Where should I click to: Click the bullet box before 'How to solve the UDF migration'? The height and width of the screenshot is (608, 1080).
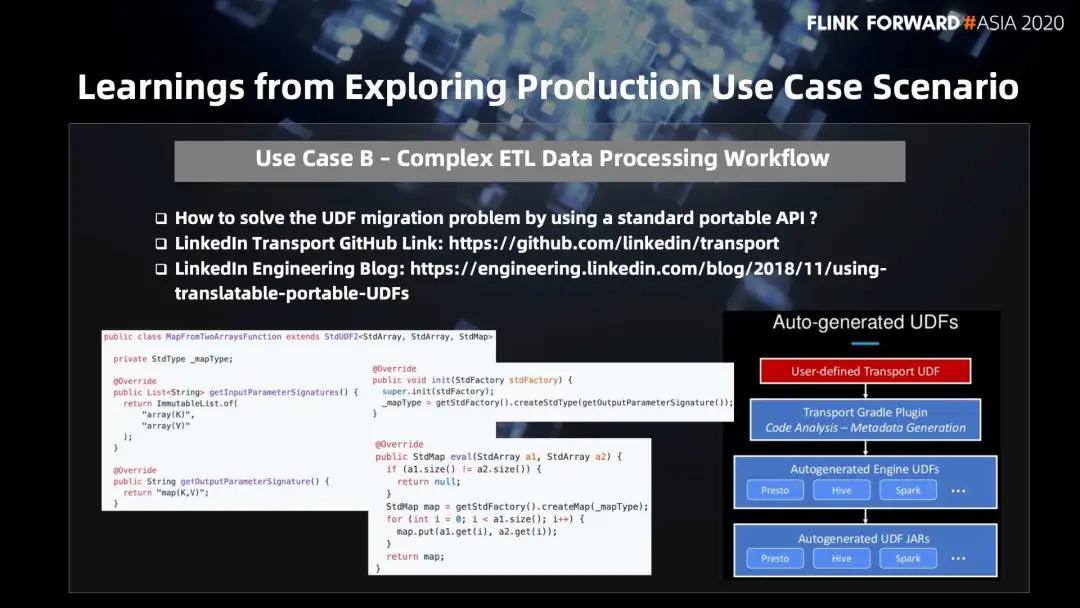click(161, 218)
